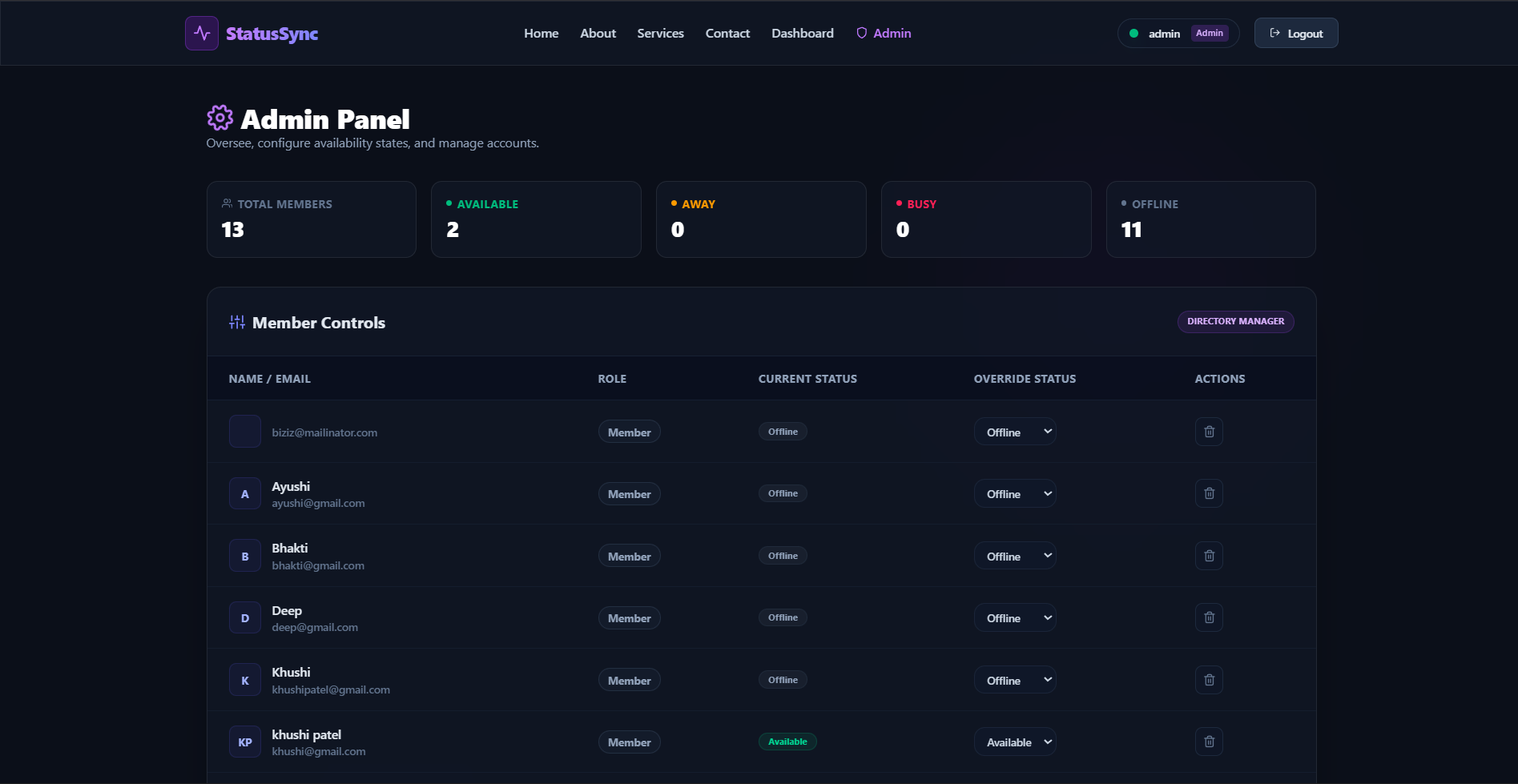Open khushi patel's Available override dropdown
Screen dimensions: 1518x784
pos(1015,742)
